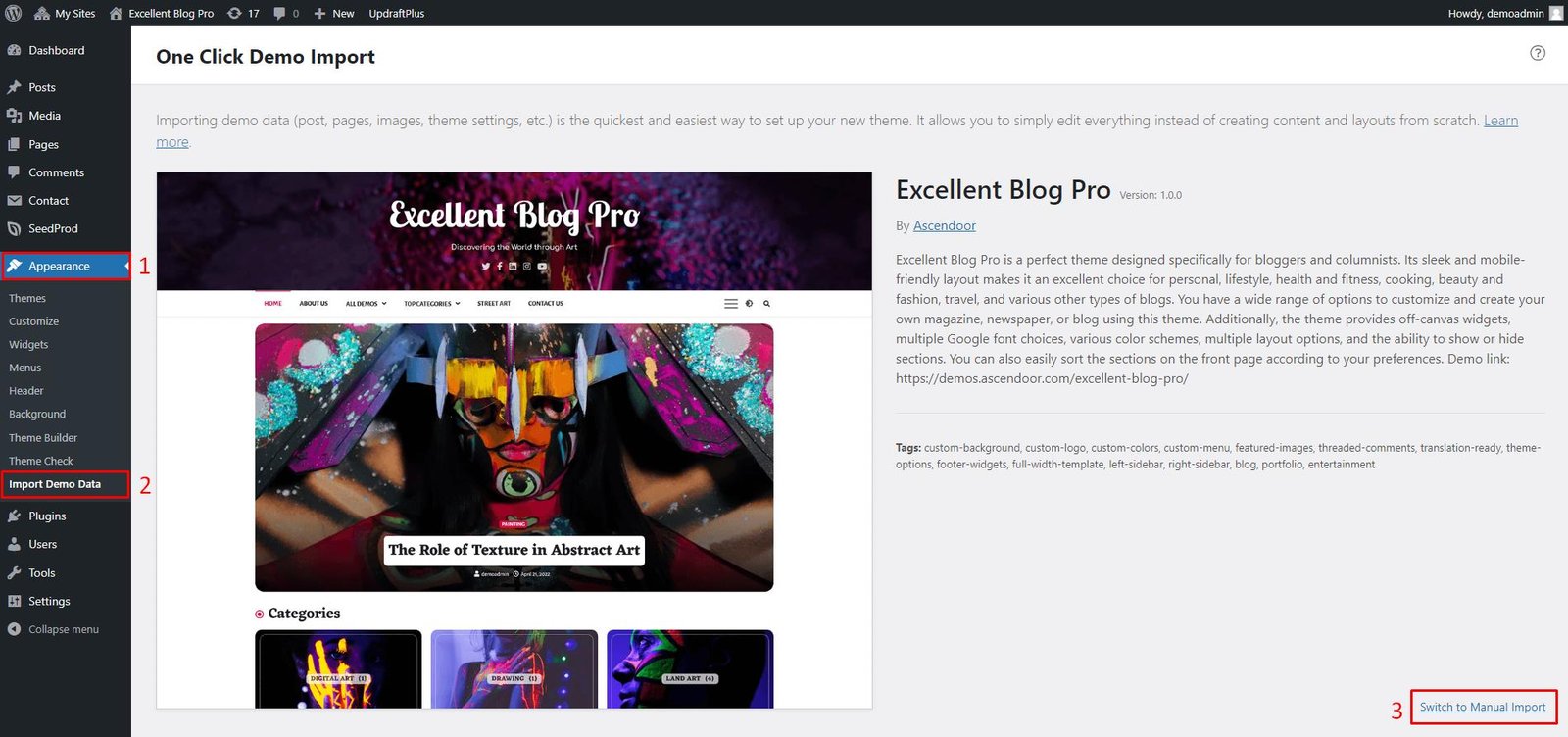Click the search magnifier icon in preview
The height and width of the screenshot is (737, 1568).
point(766,304)
